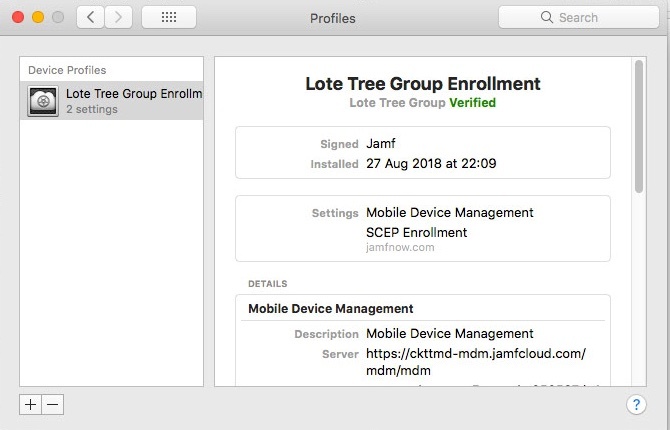Click 'Mobile Device Management' in the Settings box
The image size is (670, 430).
(x=450, y=212)
